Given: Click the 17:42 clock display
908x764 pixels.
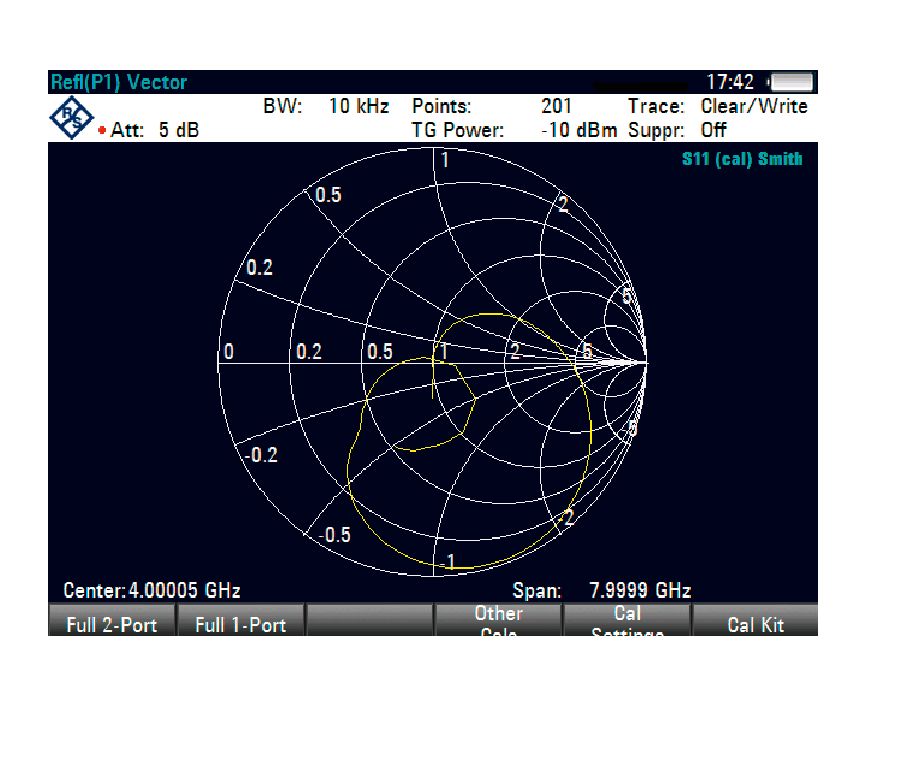Looking at the screenshot, I should click(730, 82).
